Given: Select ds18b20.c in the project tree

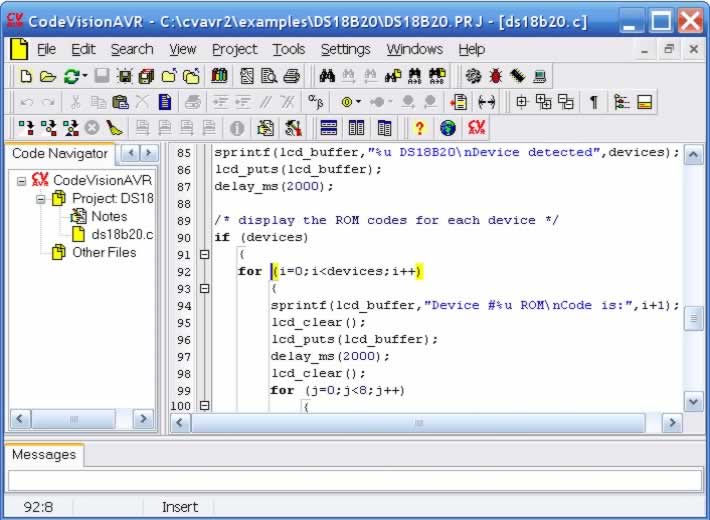Looking at the screenshot, I should (122, 234).
